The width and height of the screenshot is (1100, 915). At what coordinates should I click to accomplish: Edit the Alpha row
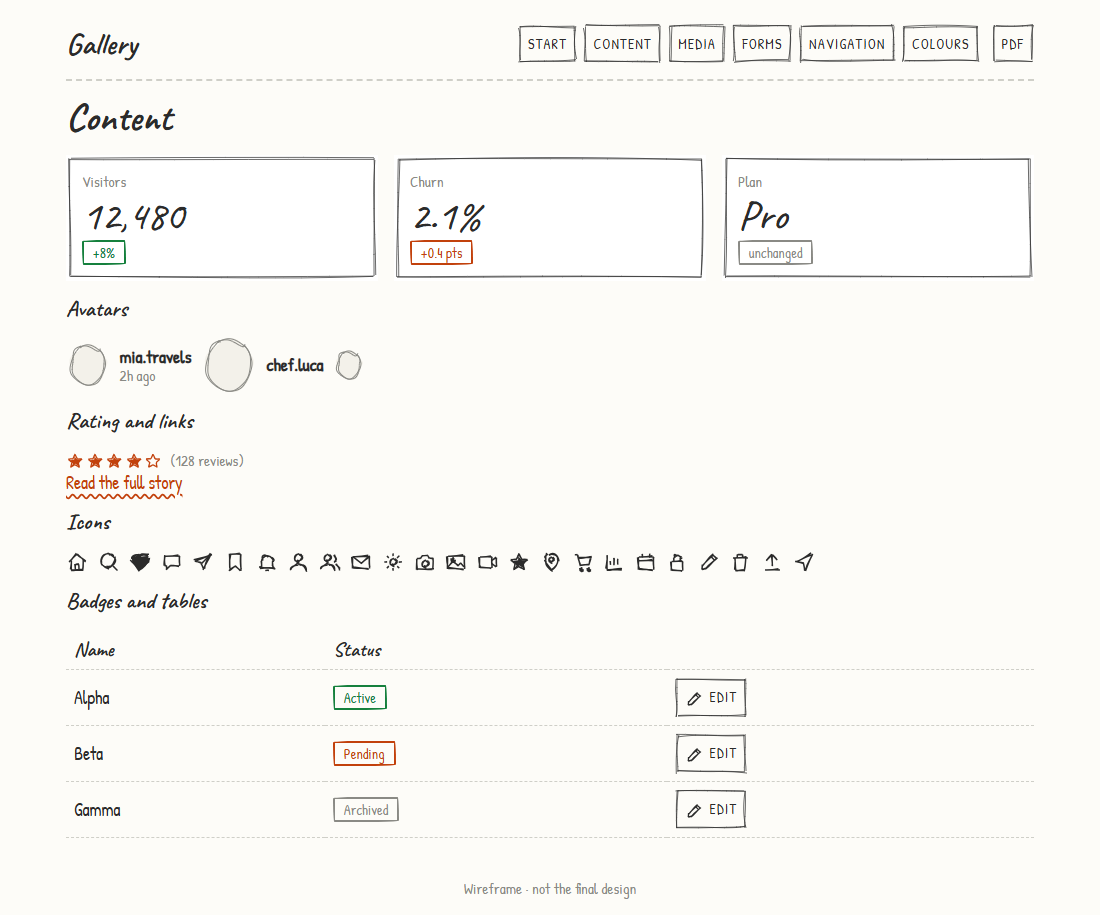click(711, 697)
